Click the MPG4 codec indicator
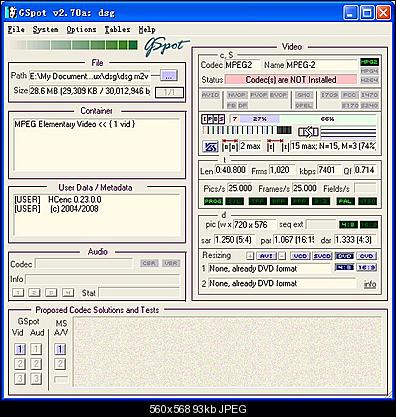 (369, 71)
